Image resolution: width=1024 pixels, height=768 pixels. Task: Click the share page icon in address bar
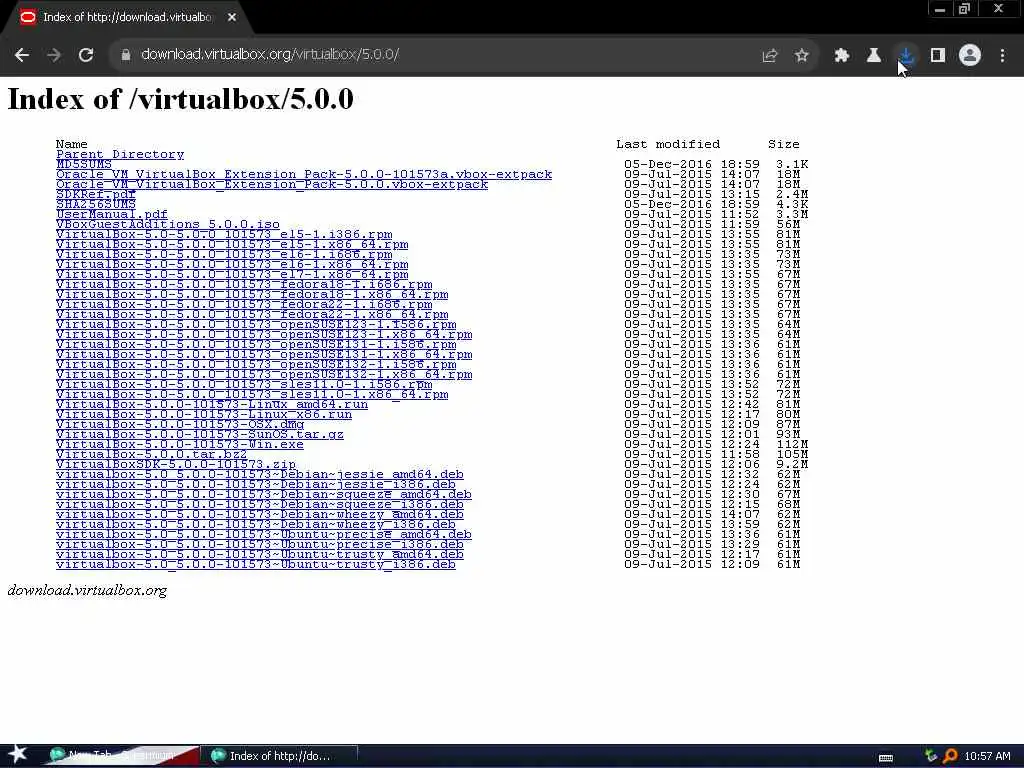click(x=770, y=56)
